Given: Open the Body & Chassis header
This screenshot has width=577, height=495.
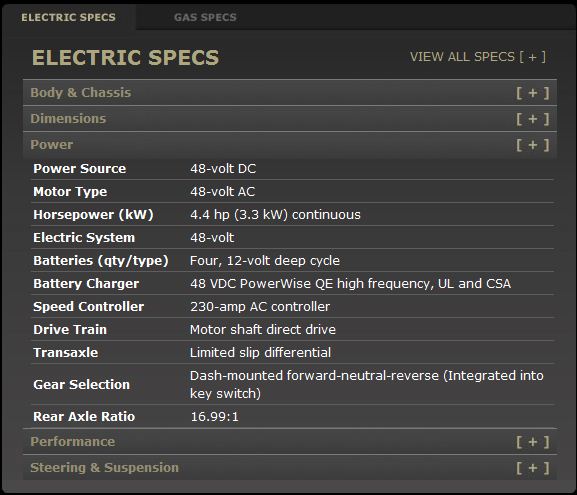Looking at the screenshot, I should click(x=290, y=93).
